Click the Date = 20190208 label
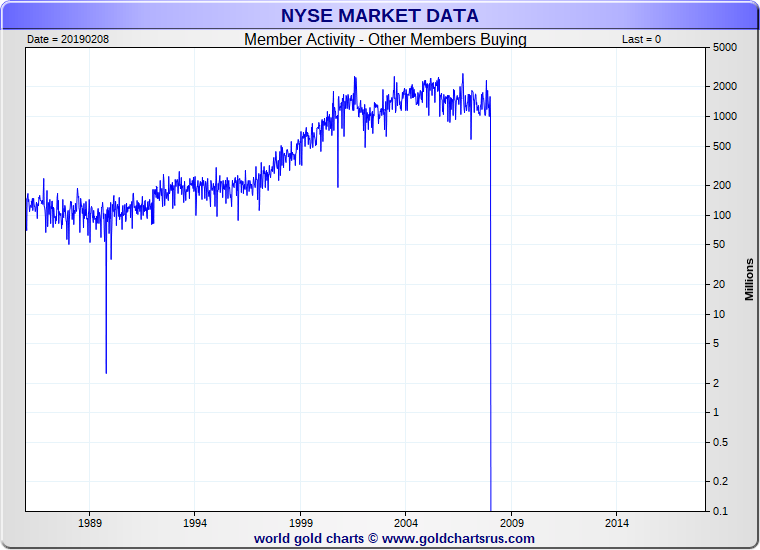 68,39
